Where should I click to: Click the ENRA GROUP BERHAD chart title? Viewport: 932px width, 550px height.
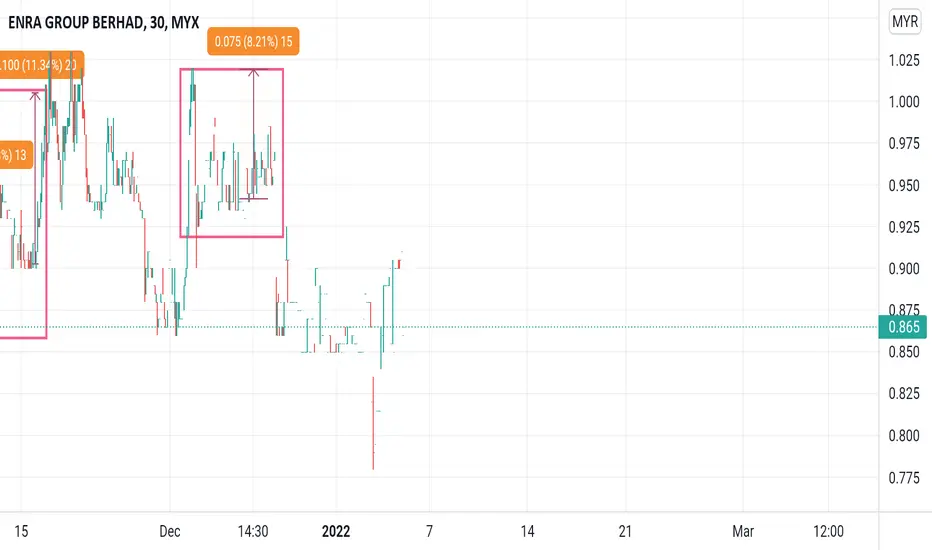pyautogui.click(x=103, y=23)
